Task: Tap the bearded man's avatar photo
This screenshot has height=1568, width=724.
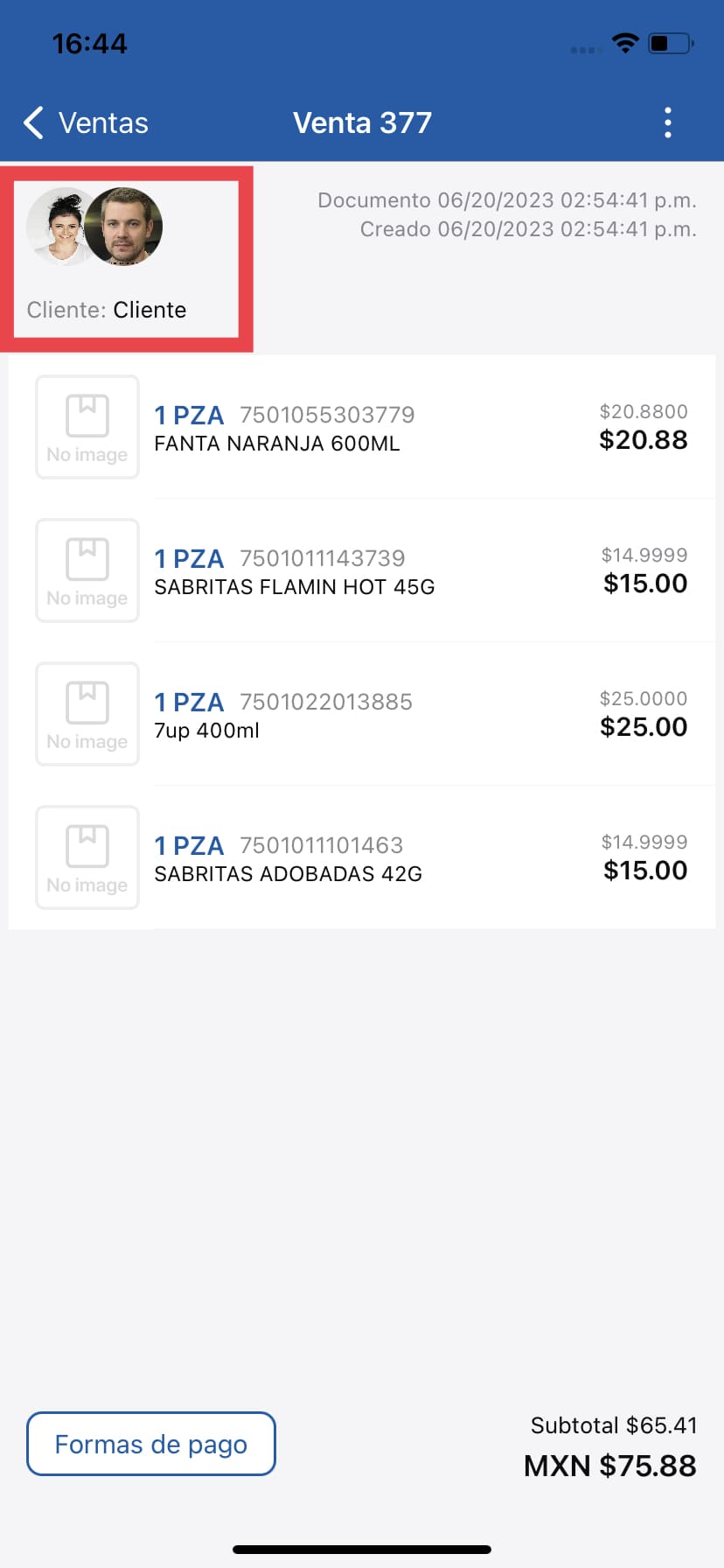Action: 125,227
